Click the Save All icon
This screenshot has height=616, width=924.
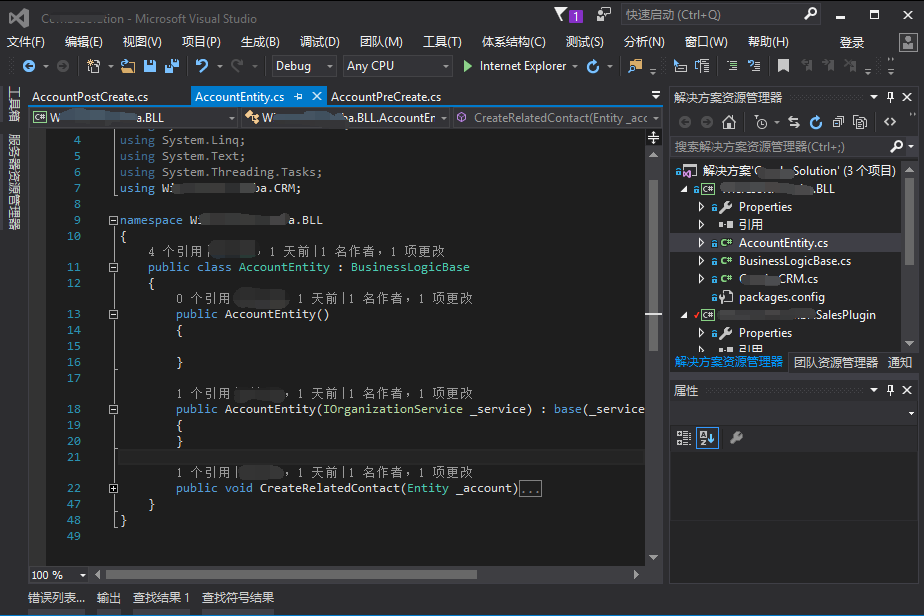pyautogui.click(x=172, y=66)
